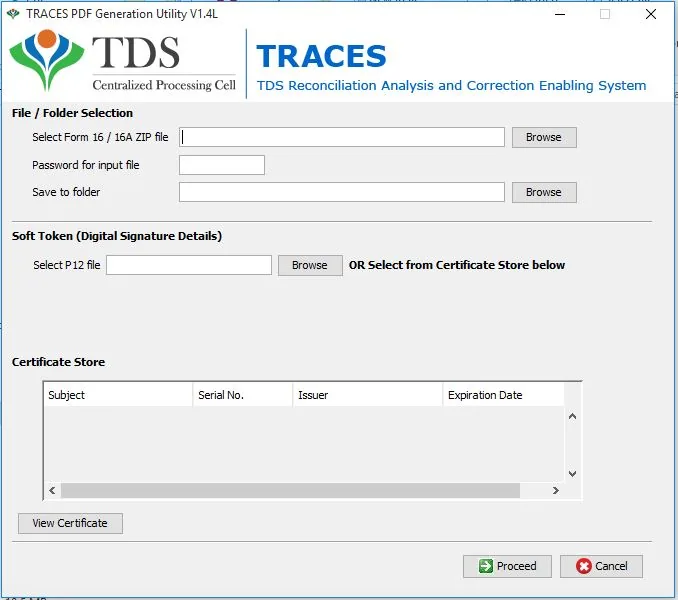Minimize the TRACES PDF Generation Utility window
The height and width of the screenshot is (600, 678).
tap(560, 14)
